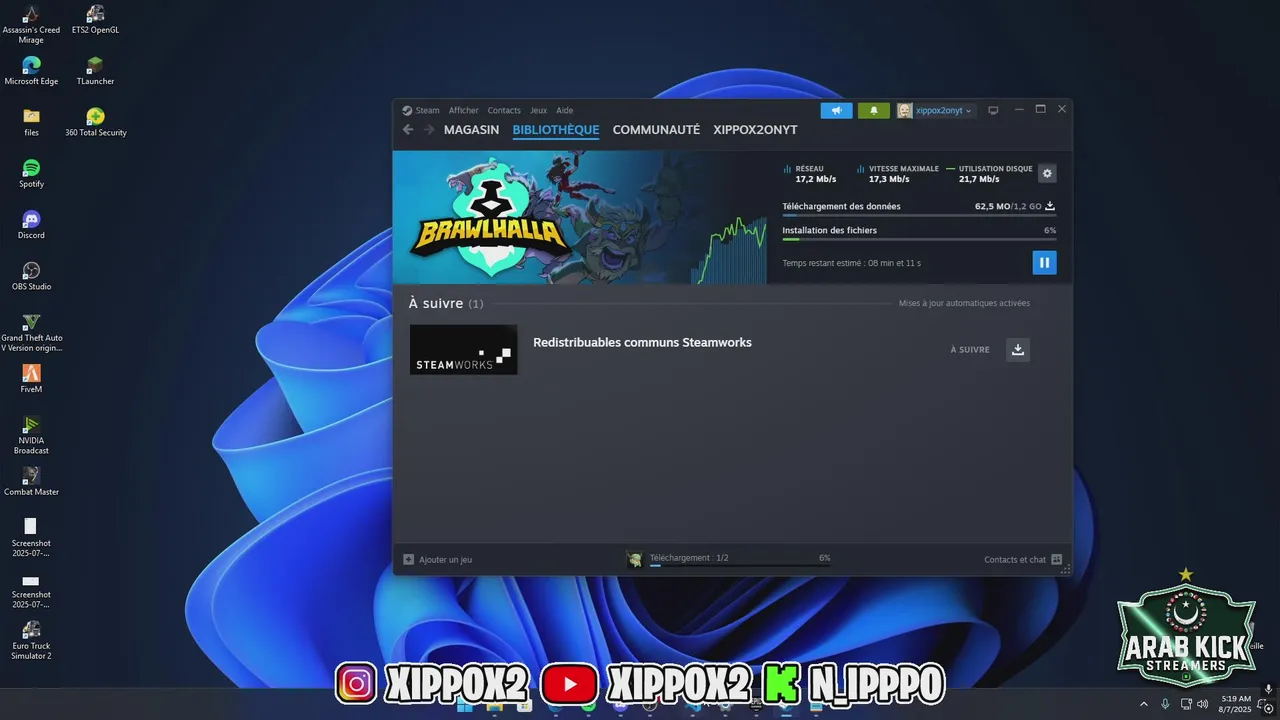
Task: Select Redistribuables communs Steamworks entry
Action: (x=642, y=342)
